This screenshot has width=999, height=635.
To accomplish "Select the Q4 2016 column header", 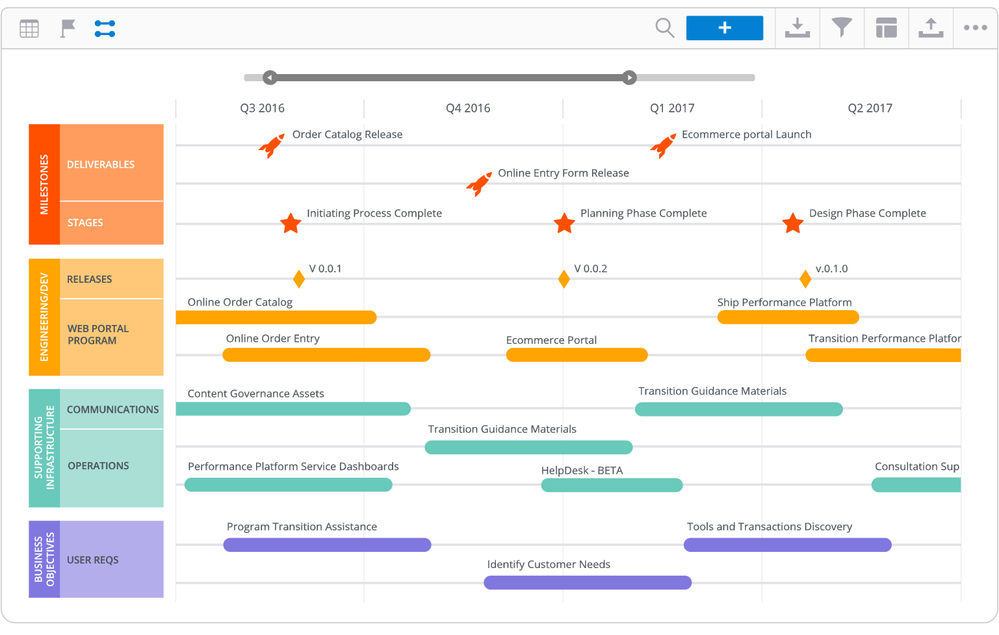I will (467, 107).
